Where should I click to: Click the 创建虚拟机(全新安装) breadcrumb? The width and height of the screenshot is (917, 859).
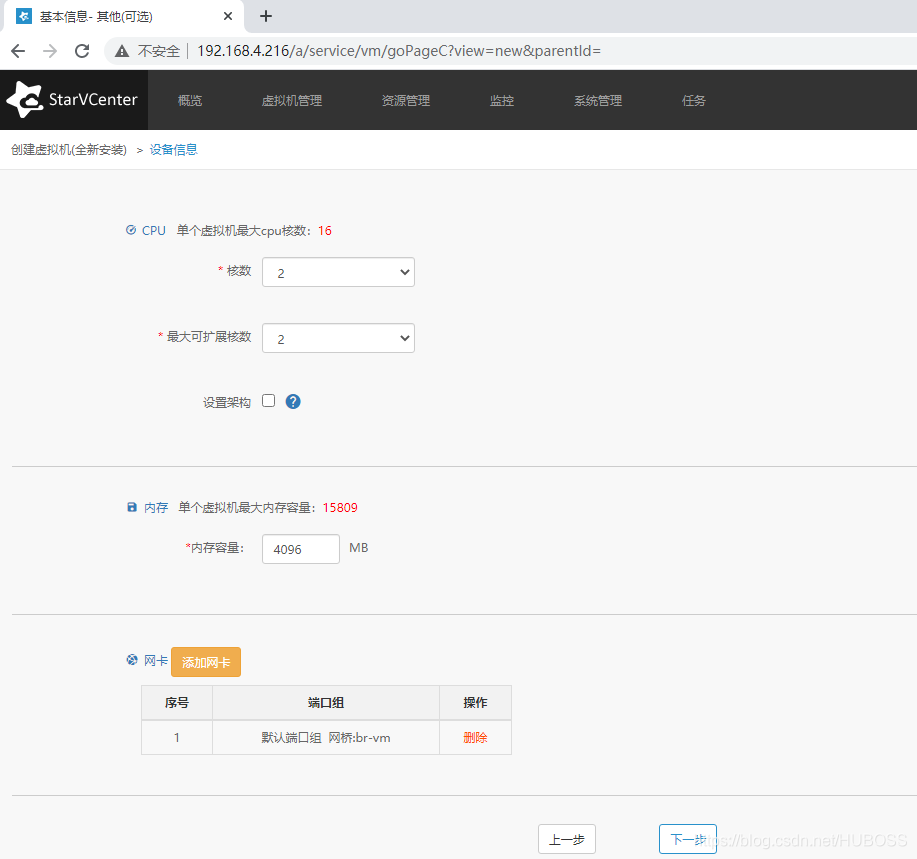(x=68, y=150)
